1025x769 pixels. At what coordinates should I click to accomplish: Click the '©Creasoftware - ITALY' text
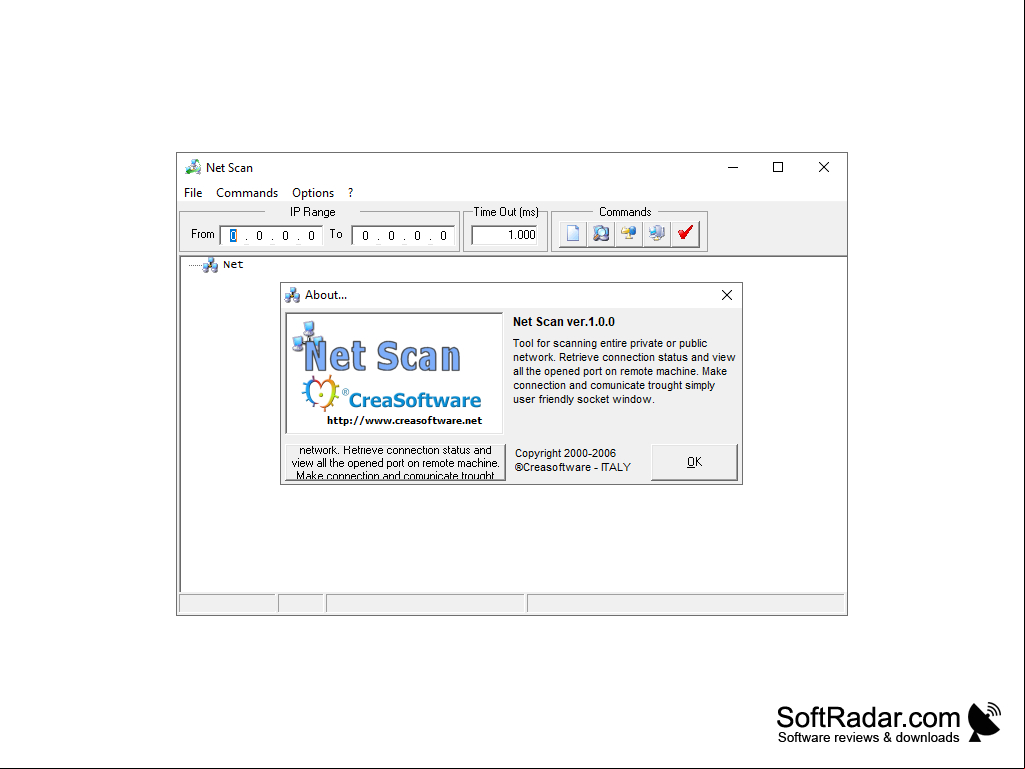(573, 467)
